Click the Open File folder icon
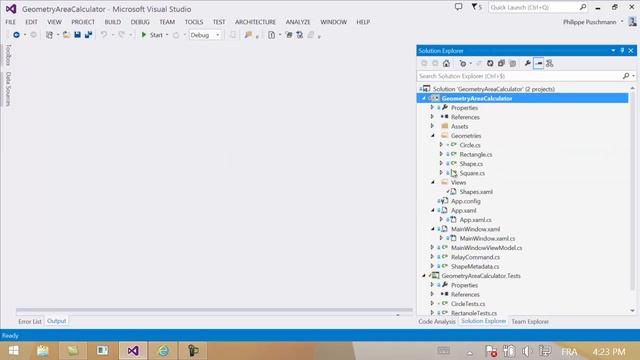Screen dimensions: 640x360 click(x=66, y=35)
